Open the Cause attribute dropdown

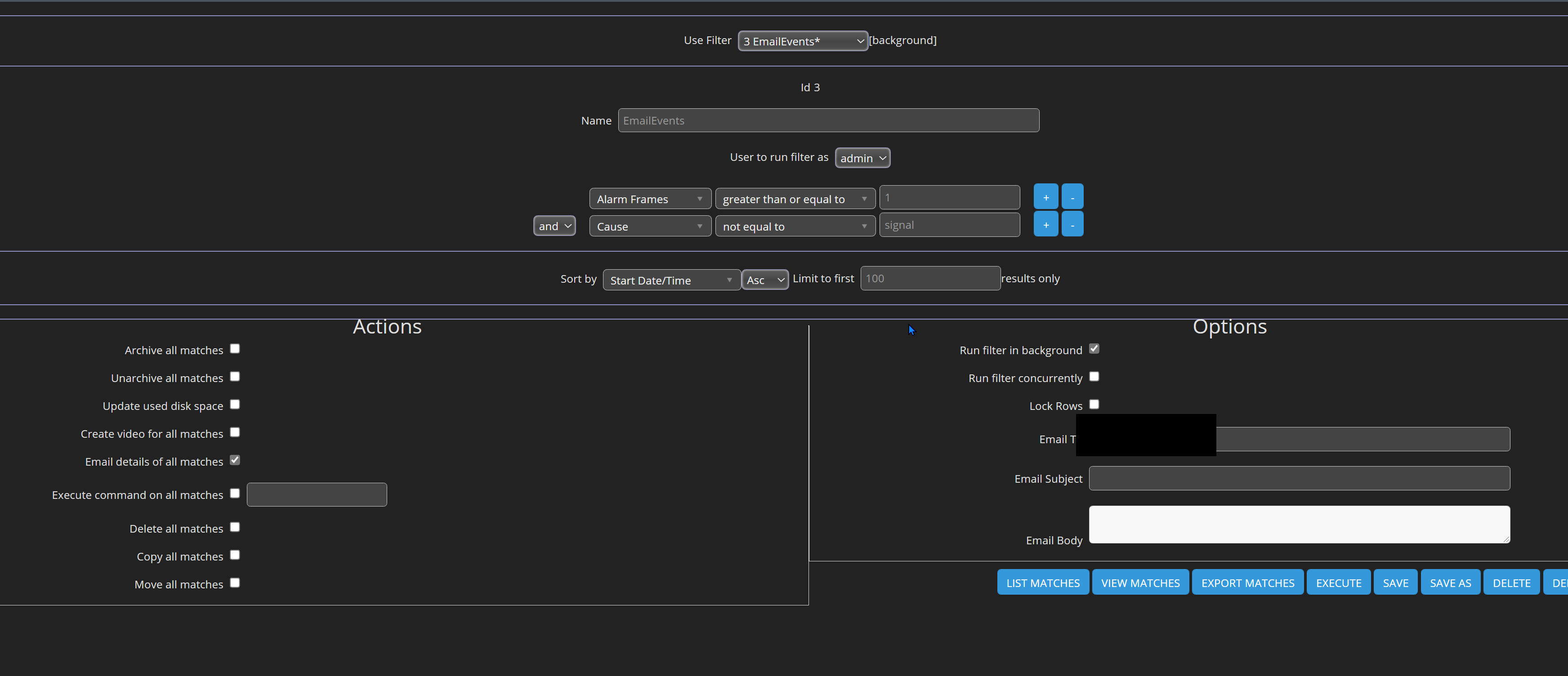pos(649,227)
